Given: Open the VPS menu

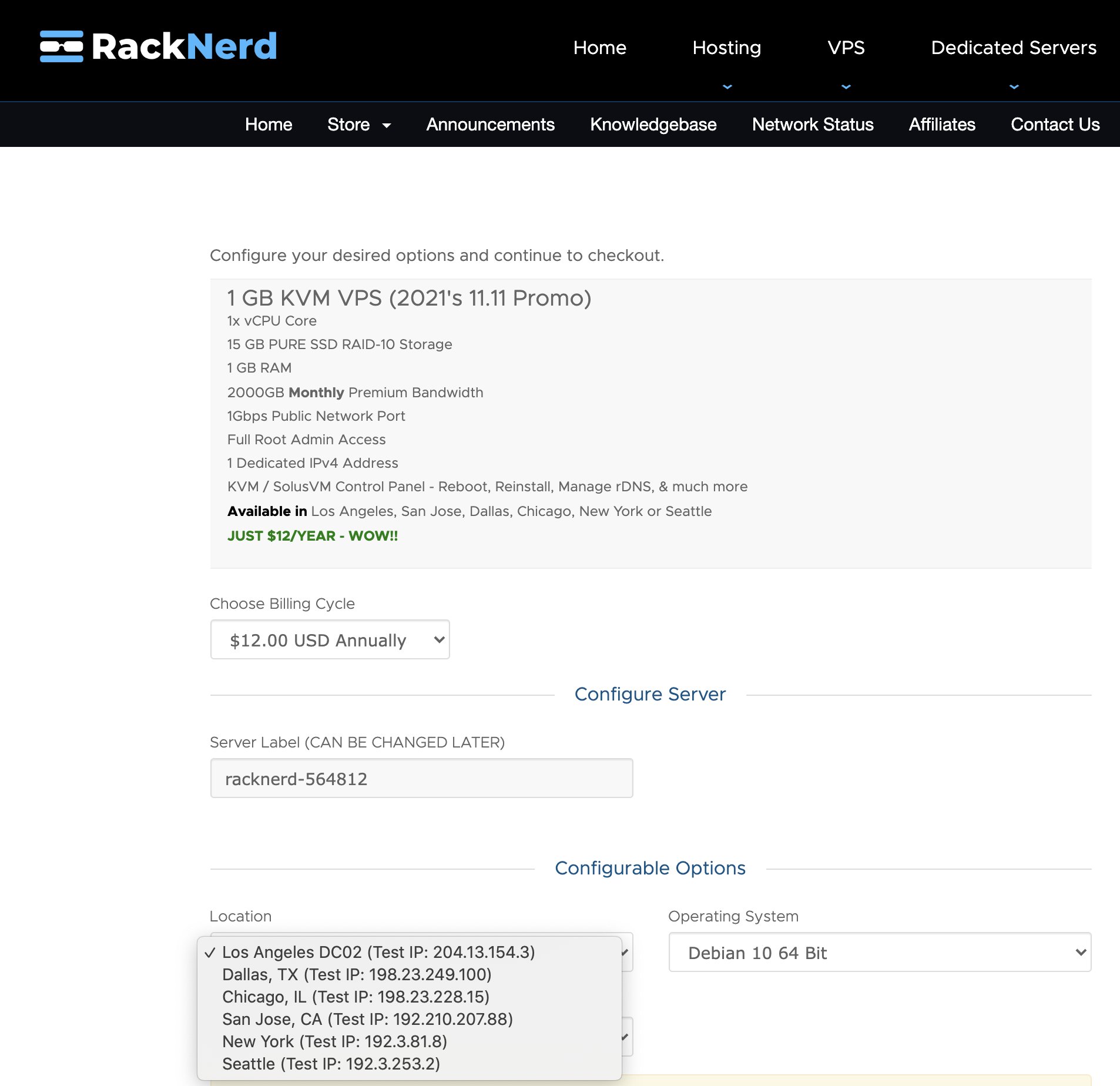Looking at the screenshot, I should coord(846,48).
